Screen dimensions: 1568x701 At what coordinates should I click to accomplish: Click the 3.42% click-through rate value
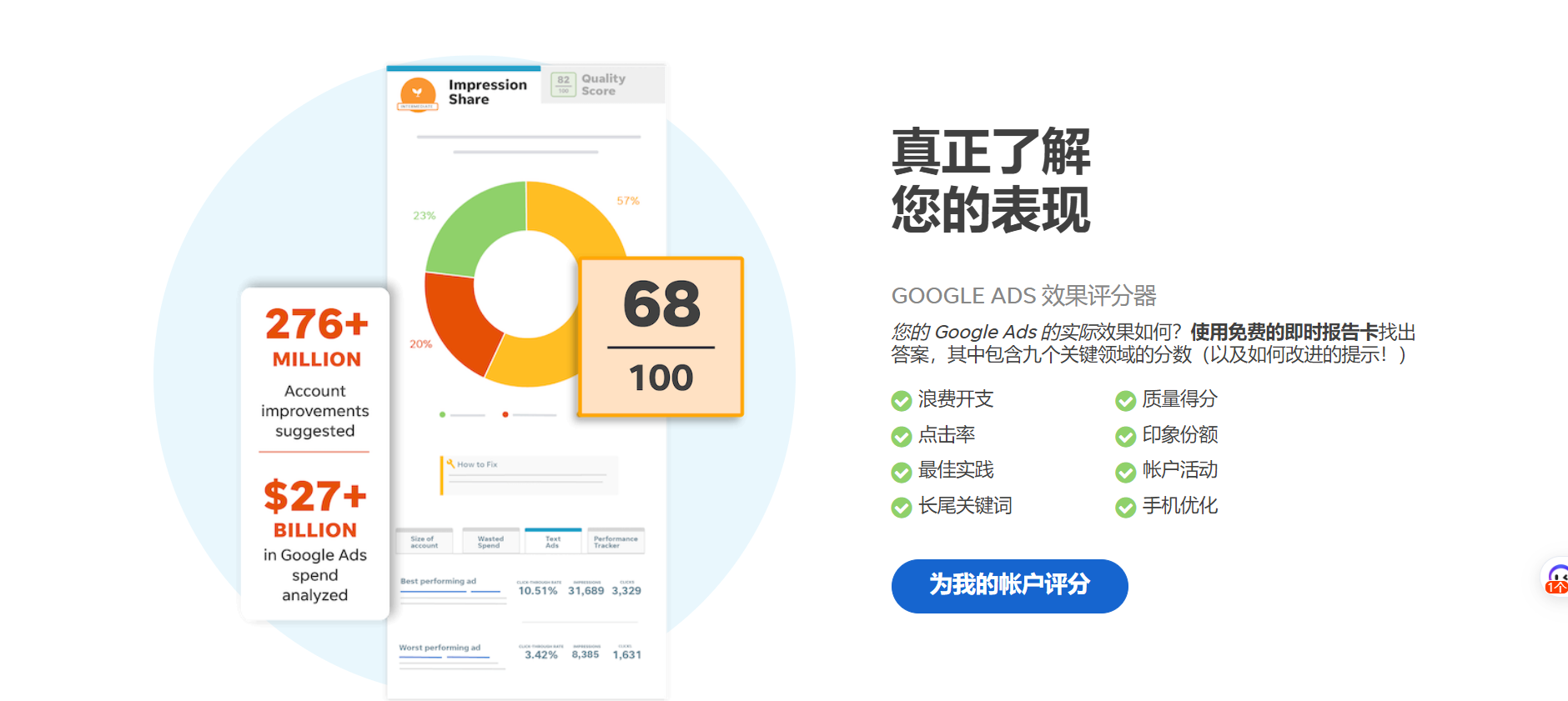point(541,655)
